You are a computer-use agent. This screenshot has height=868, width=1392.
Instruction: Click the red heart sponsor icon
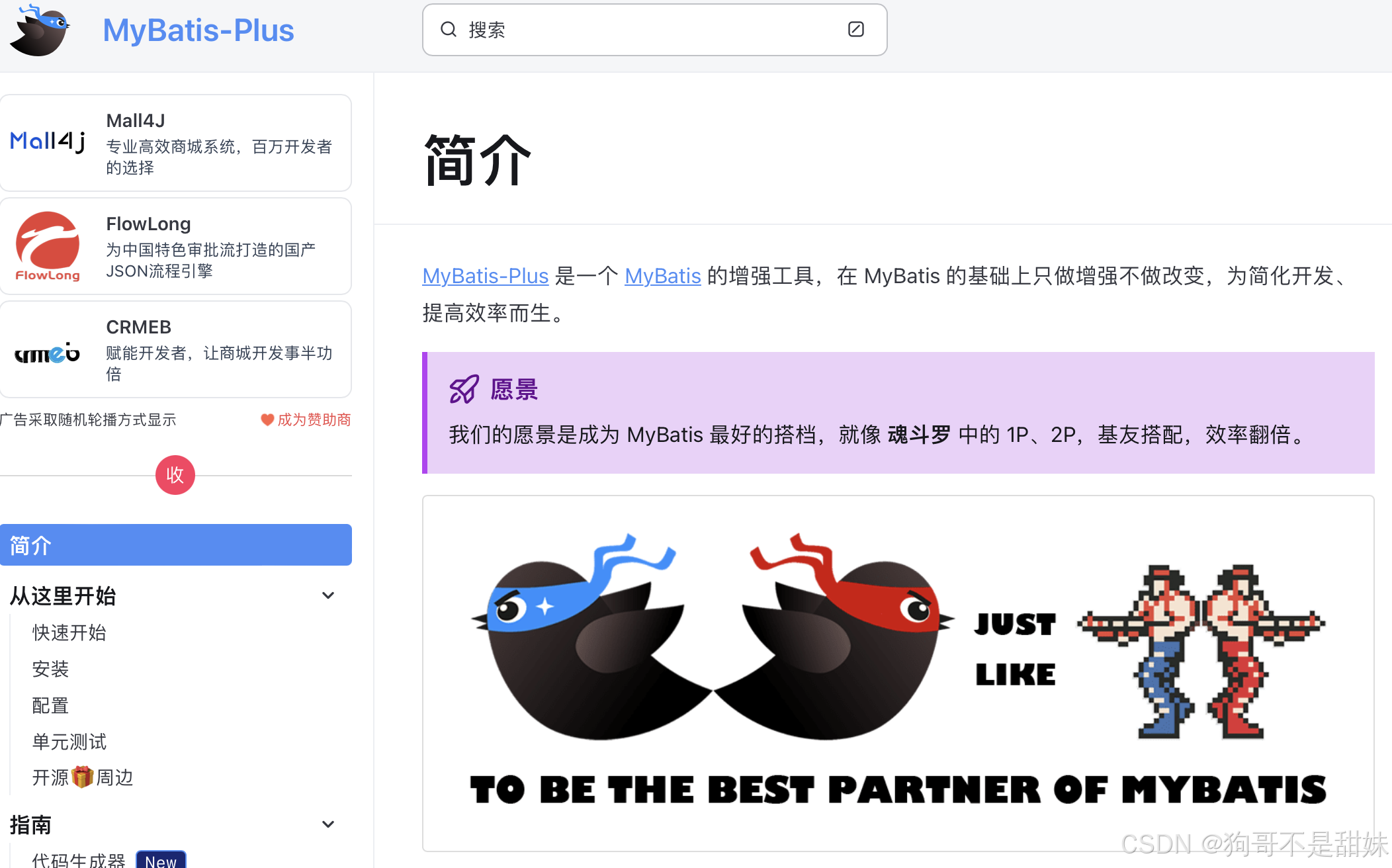point(267,419)
